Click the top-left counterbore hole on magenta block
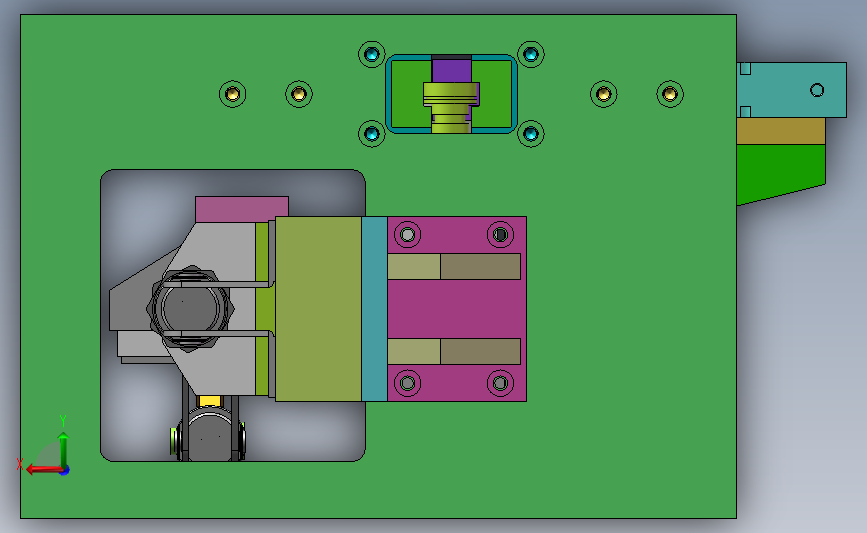867x533 pixels. pos(408,235)
